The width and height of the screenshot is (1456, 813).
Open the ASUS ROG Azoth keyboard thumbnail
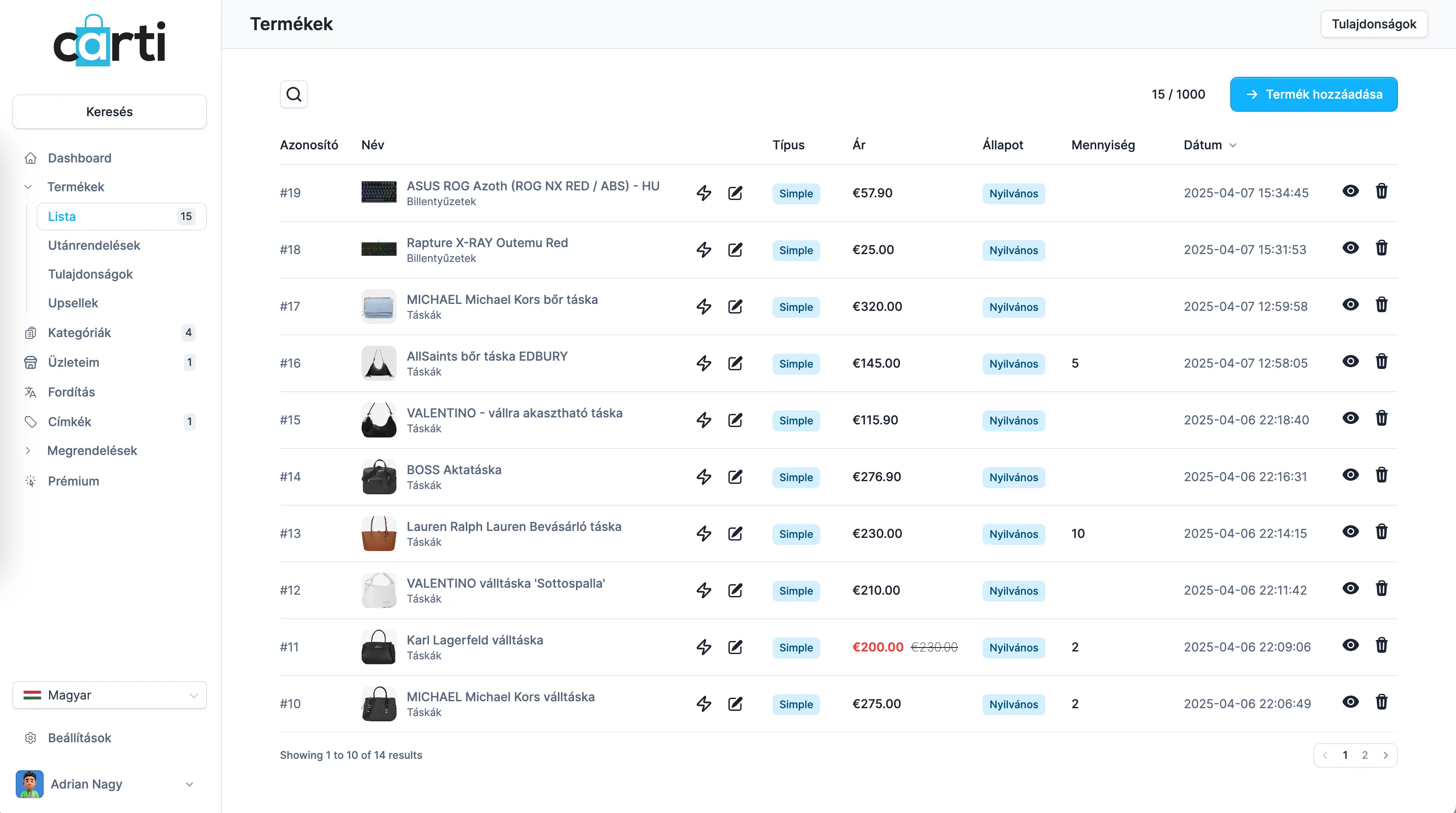(379, 192)
